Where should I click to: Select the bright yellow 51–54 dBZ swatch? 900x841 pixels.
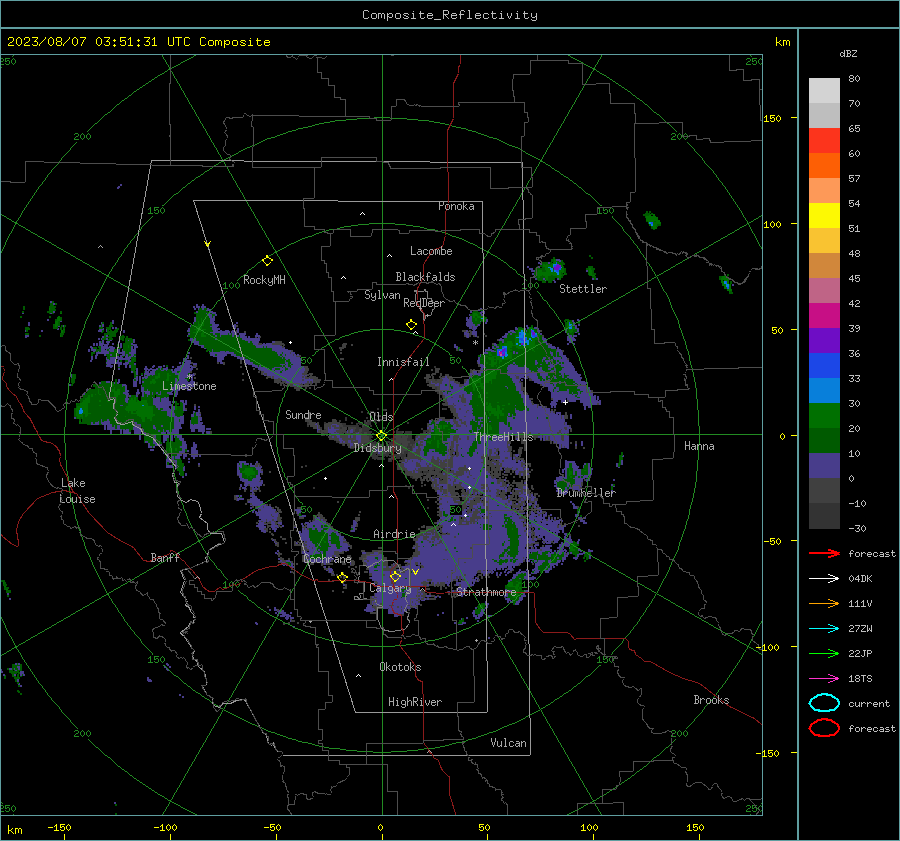824,215
